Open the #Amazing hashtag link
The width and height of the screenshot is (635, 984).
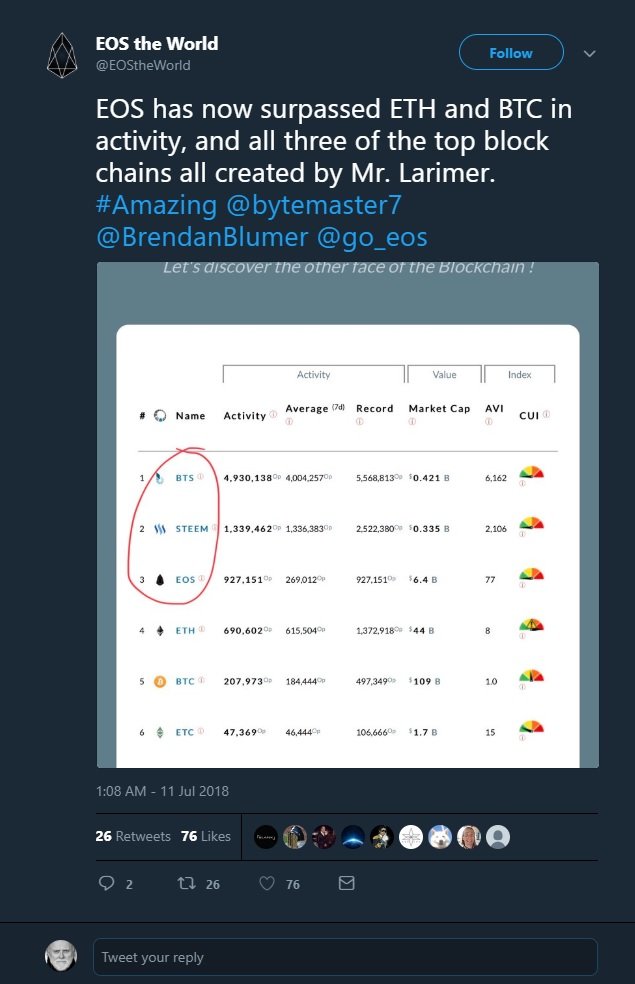tap(156, 205)
